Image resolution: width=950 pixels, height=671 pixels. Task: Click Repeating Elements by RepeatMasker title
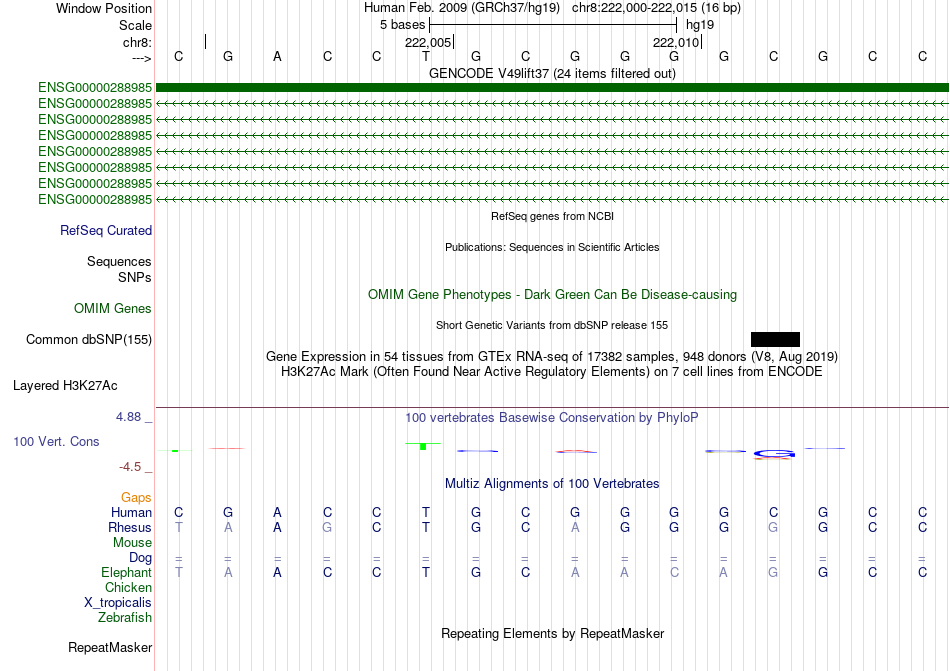pyautogui.click(x=552, y=633)
